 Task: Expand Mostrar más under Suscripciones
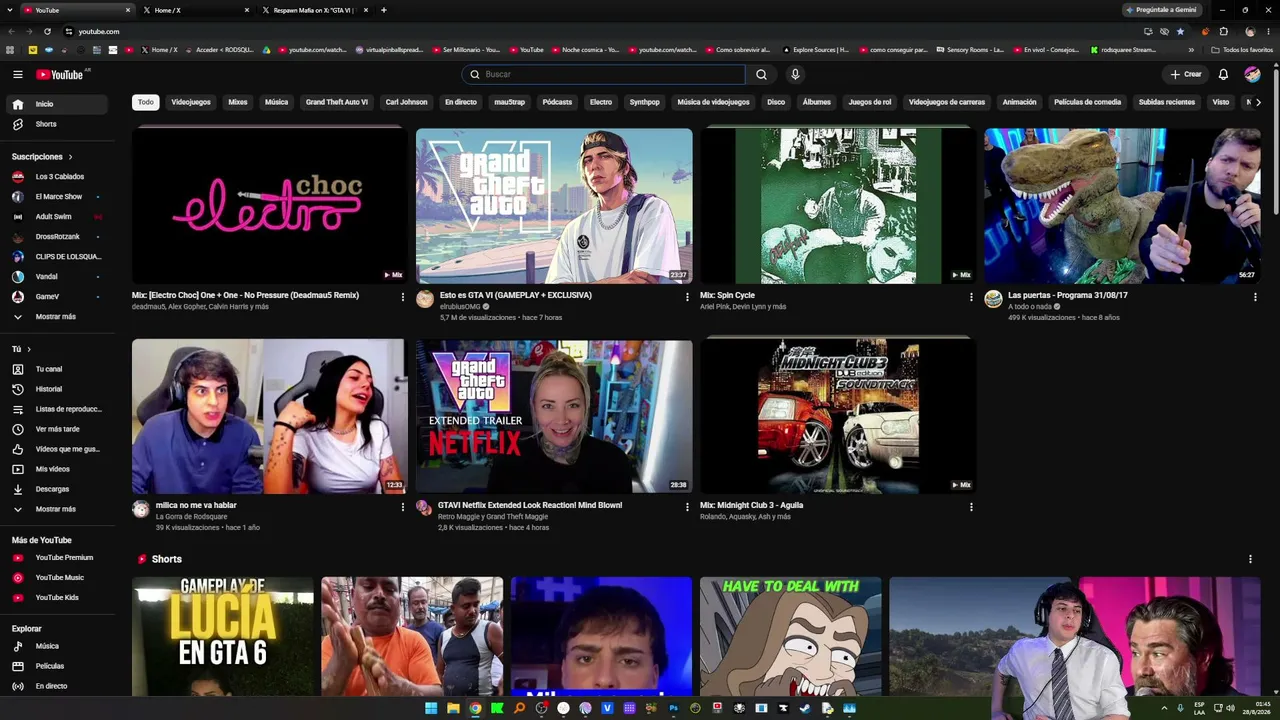pyautogui.click(x=57, y=317)
